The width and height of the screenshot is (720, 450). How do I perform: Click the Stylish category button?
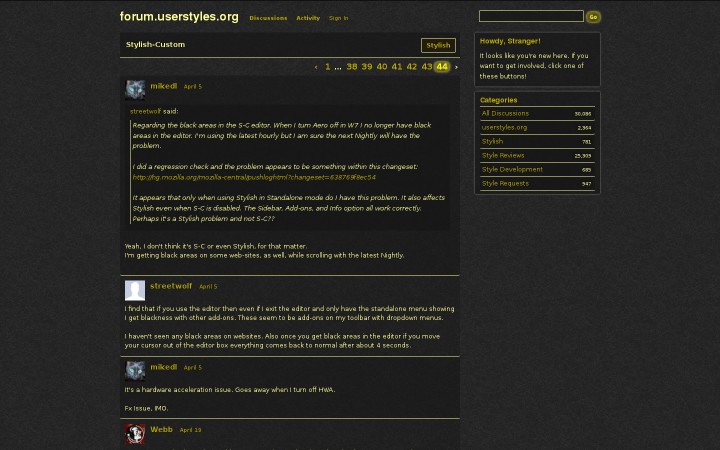click(438, 45)
